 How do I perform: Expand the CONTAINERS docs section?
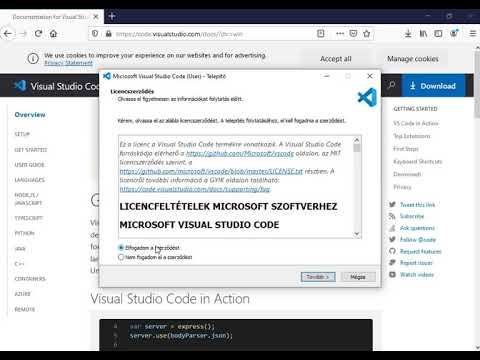[30, 279]
